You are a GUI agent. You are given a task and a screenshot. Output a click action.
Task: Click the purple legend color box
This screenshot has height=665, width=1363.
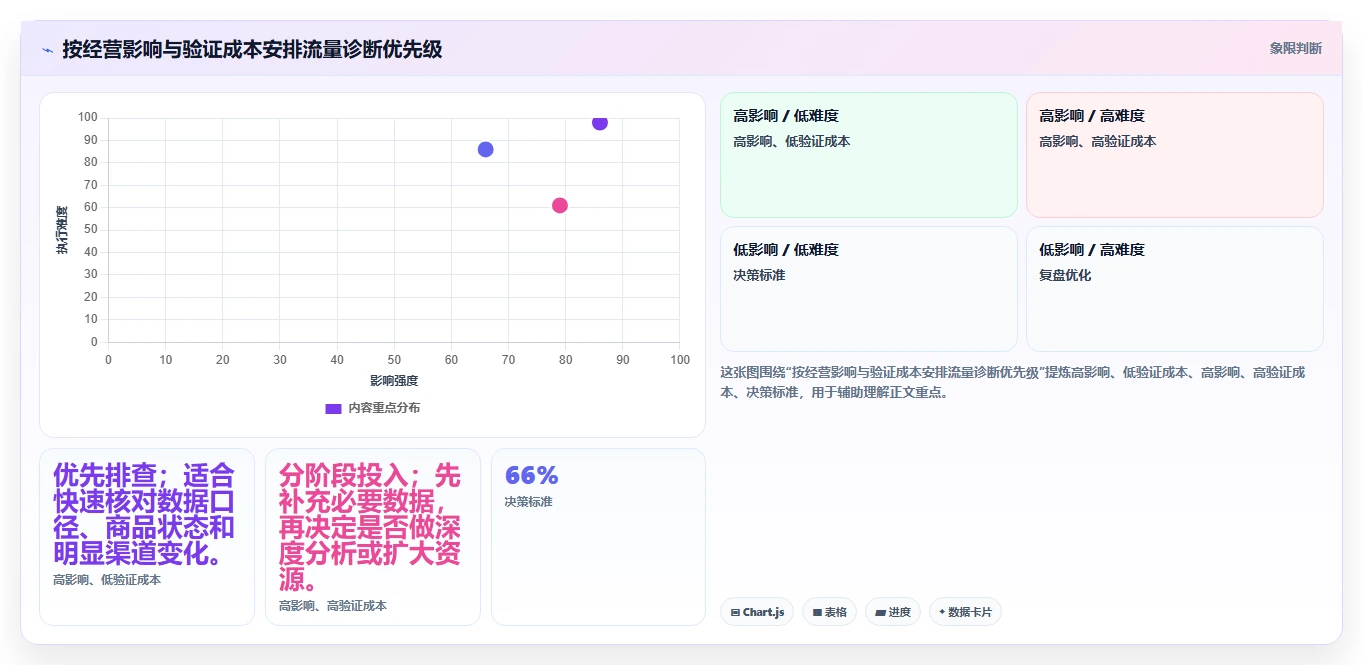(334, 408)
